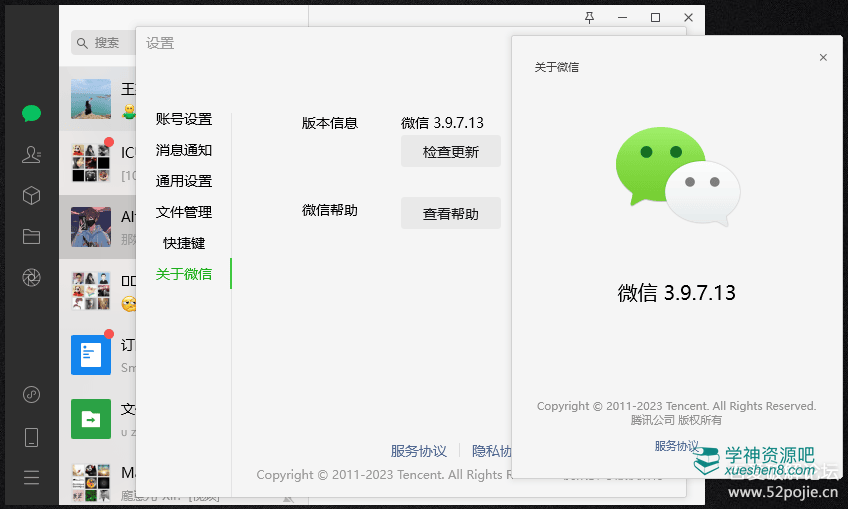This screenshot has width=848, height=509.
Task: Open the hamburger menu at sidebar bottom
Action: click(x=31, y=477)
